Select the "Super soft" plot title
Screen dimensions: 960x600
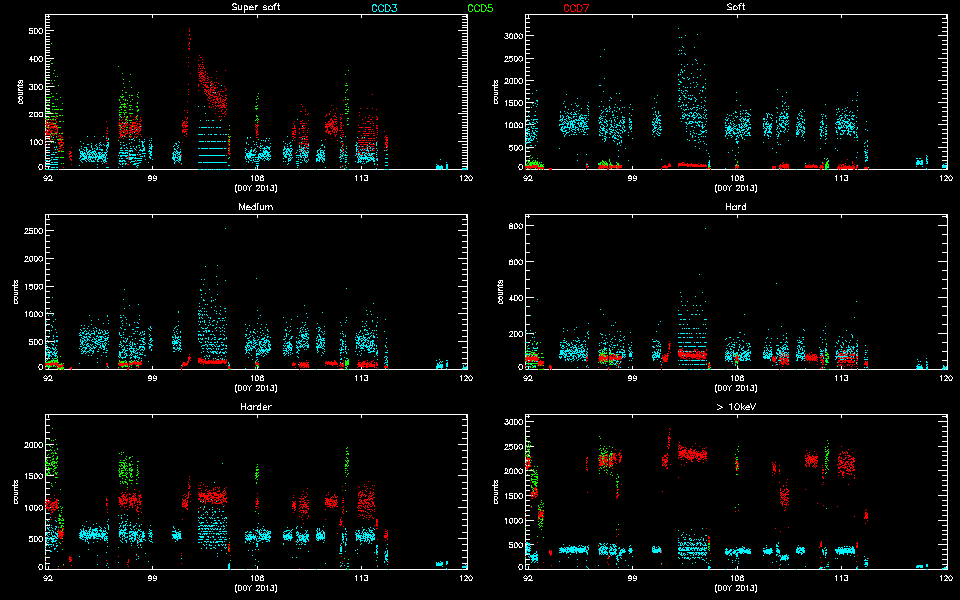coord(254,8)
